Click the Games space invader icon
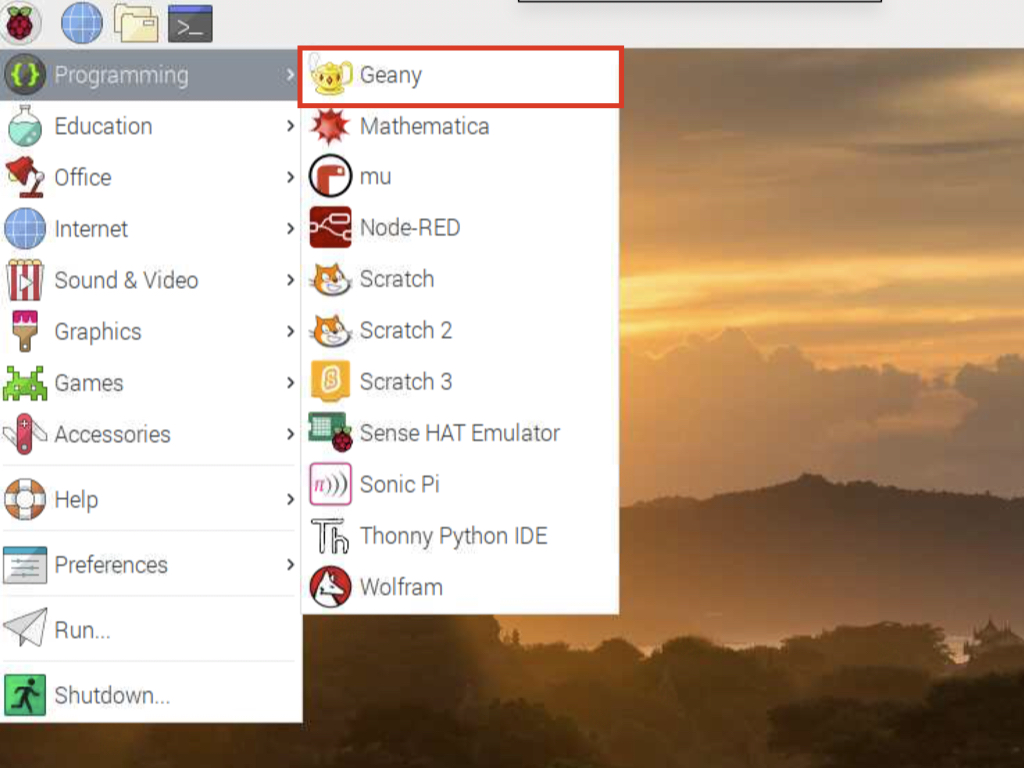 click(x=25, y=383)
